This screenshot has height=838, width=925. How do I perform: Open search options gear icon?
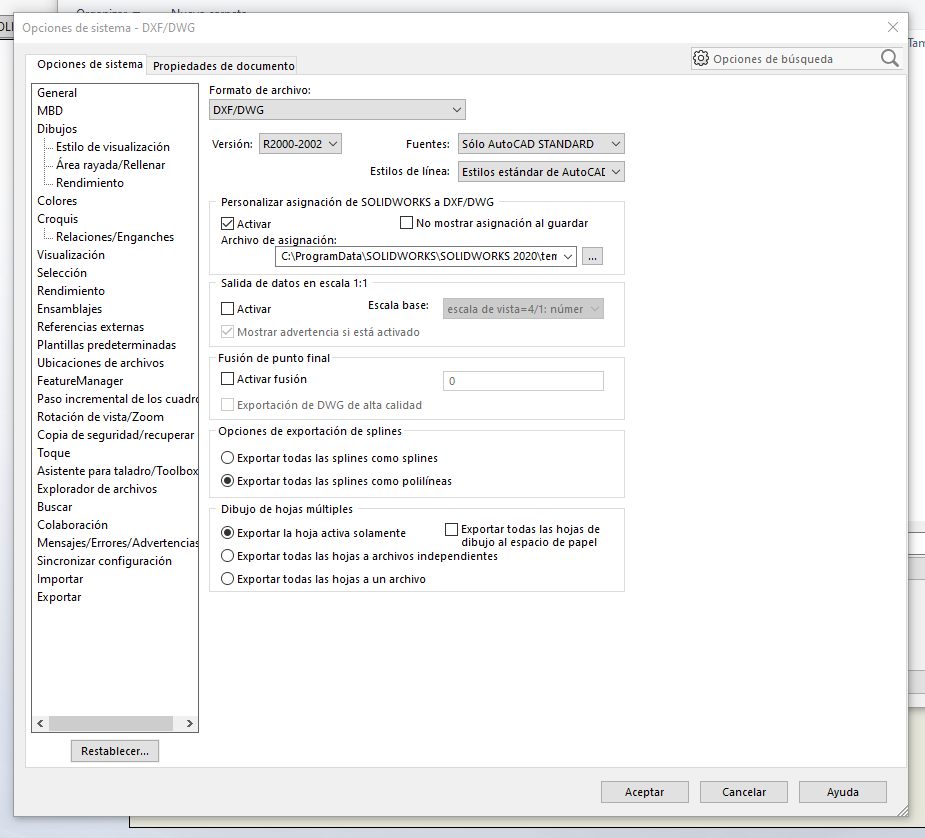click(701, 58)
